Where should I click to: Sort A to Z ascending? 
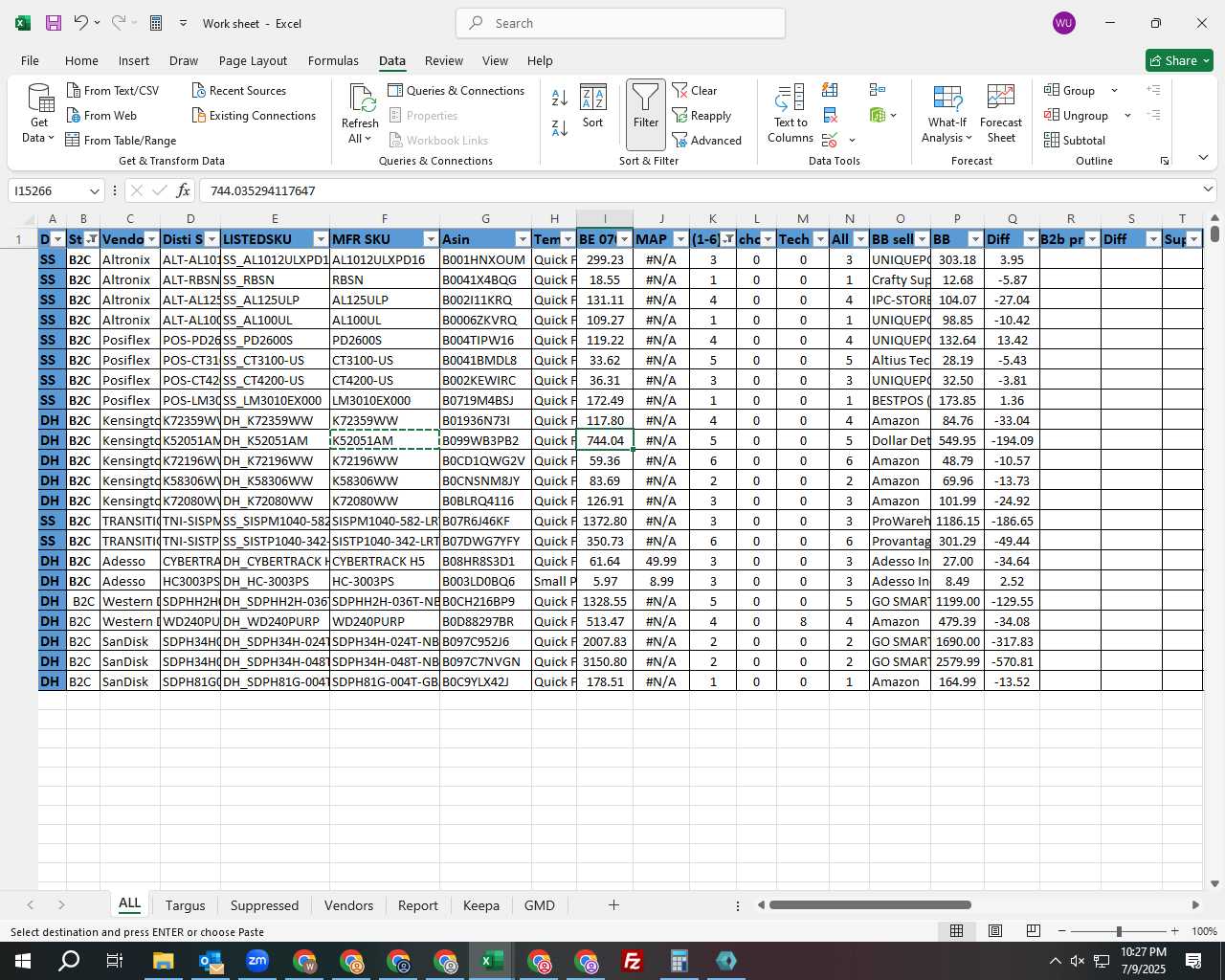[x=560, y=98]
